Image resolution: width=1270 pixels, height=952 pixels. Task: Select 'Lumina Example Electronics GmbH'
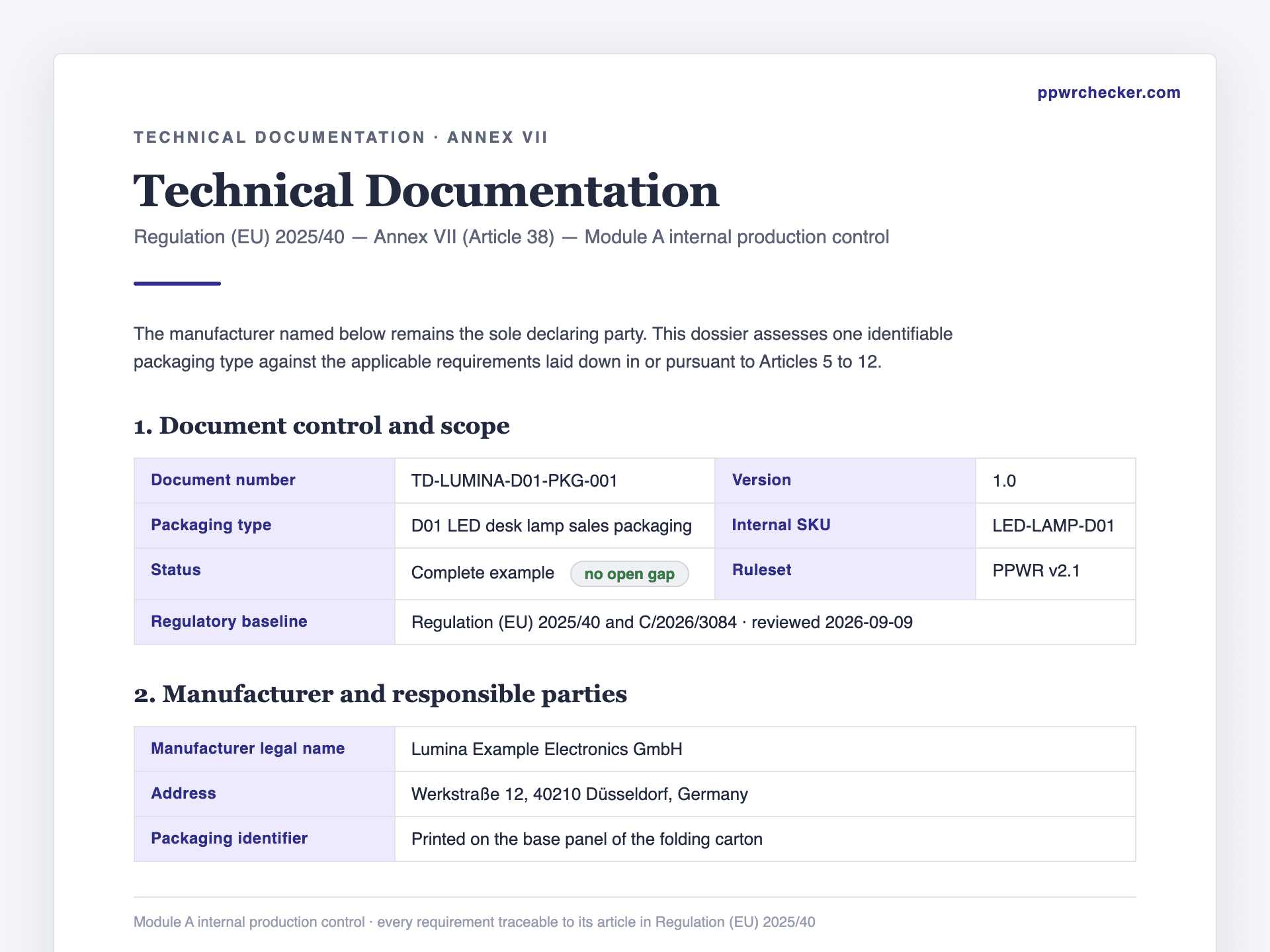point(546,749)
